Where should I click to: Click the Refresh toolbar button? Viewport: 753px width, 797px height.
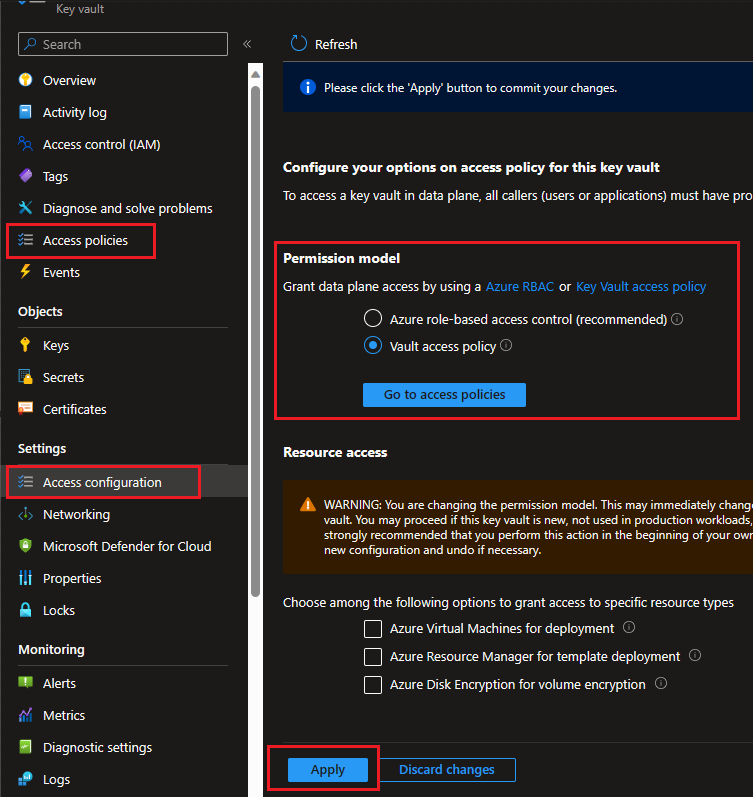tap(324, 44)
